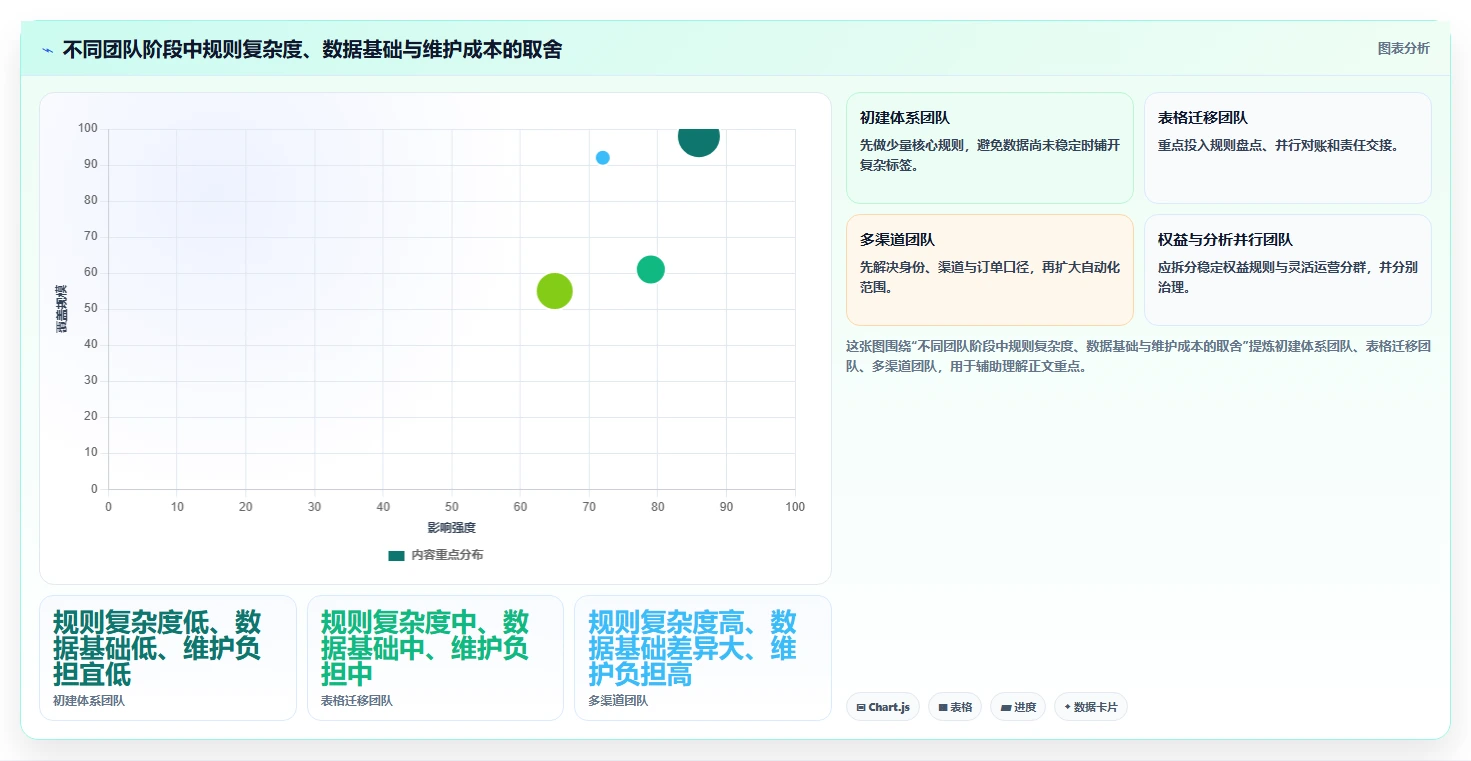Viewport: 1471px width, 761px height.
Task: Click the 规则复杂度高 data card headline
Action: (x=693, y=648)
